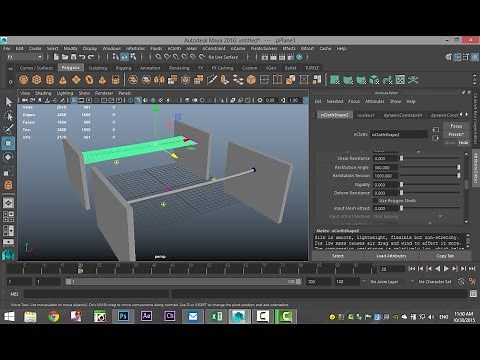
Task: Click the Windows Start button
Action: point(9,316)
